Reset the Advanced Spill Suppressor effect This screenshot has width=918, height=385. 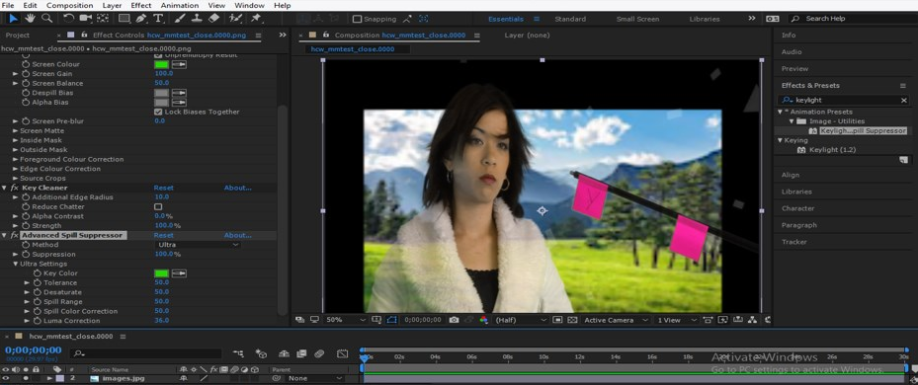point(163,235)
